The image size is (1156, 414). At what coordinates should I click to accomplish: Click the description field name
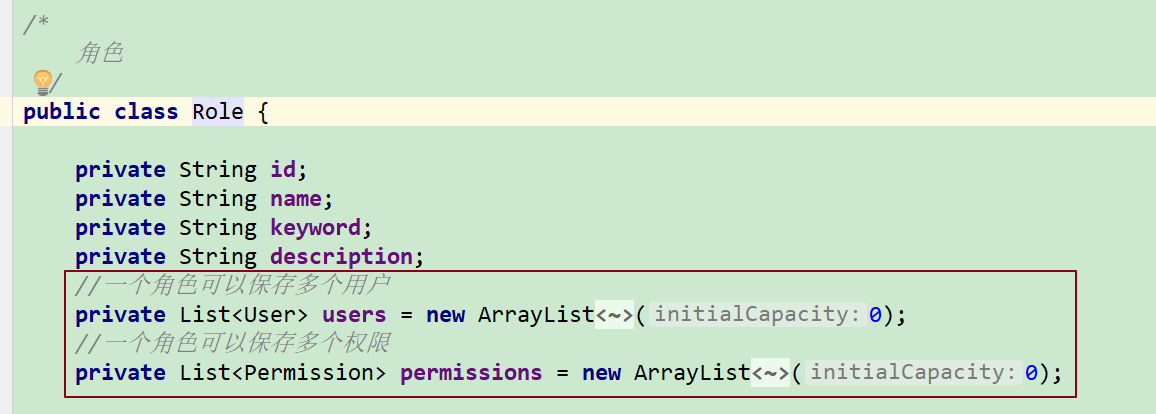pyautogui.click(x=341, y=257)
